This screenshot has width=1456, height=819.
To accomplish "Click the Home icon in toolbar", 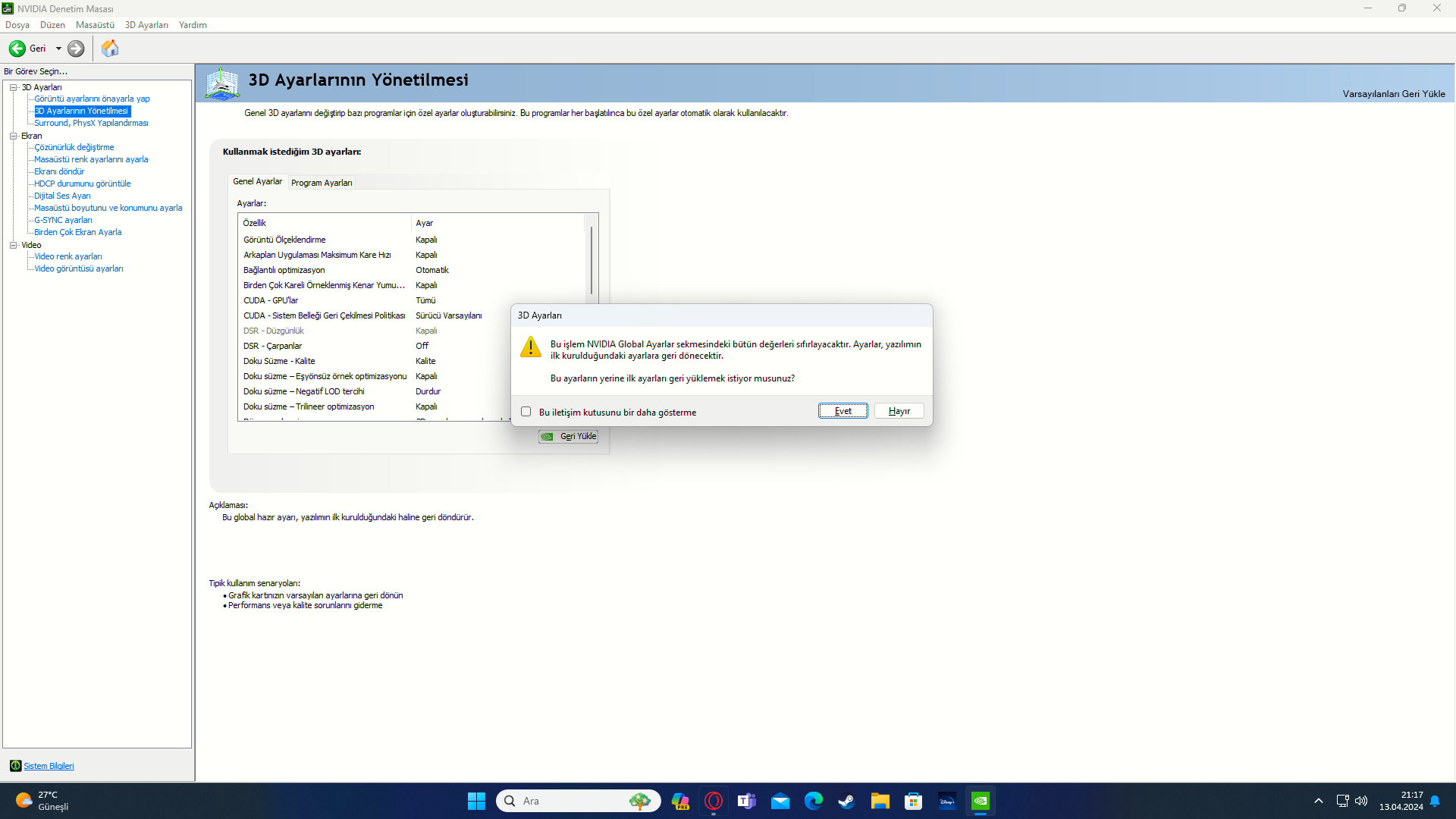I will pyautogui.click(x=110, y=49).
